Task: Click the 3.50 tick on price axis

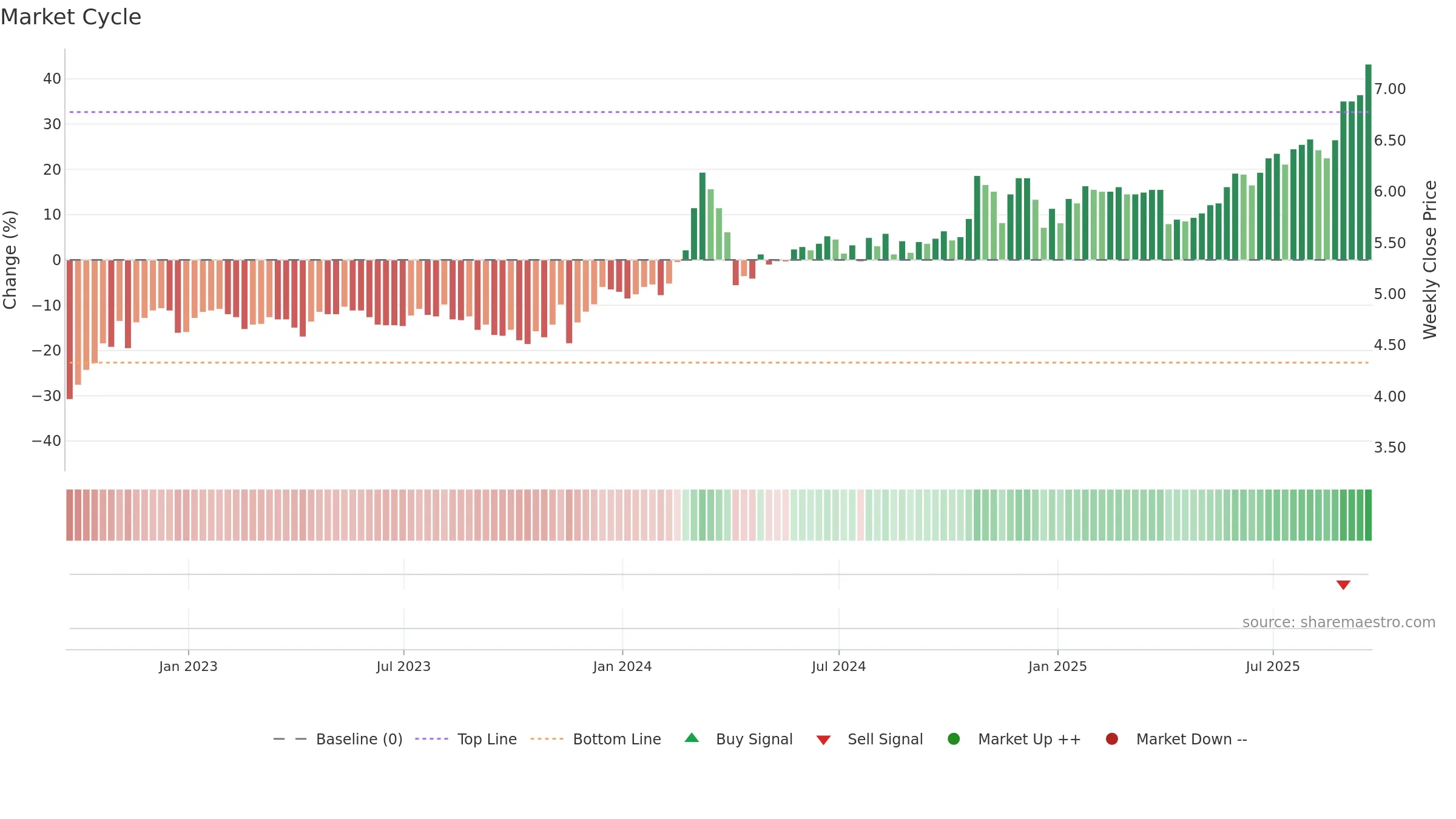Action: [1390, 448]
